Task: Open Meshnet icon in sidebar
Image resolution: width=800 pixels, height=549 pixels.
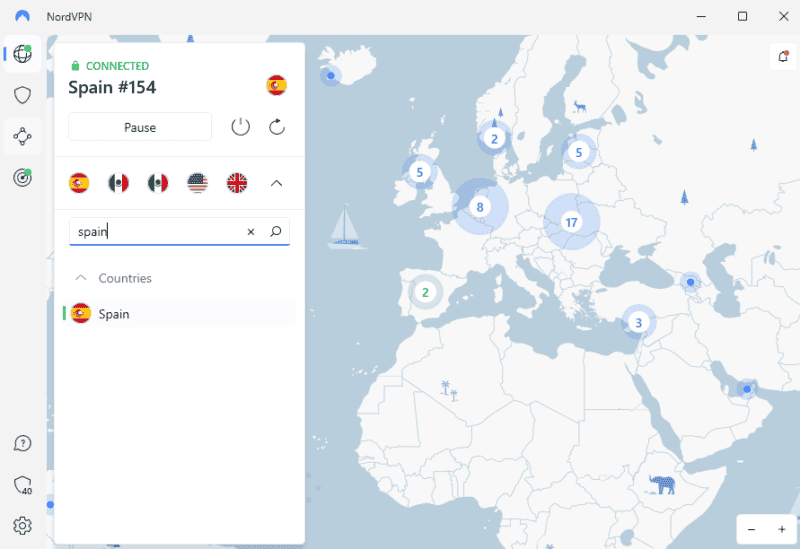Action: (22, 136)
